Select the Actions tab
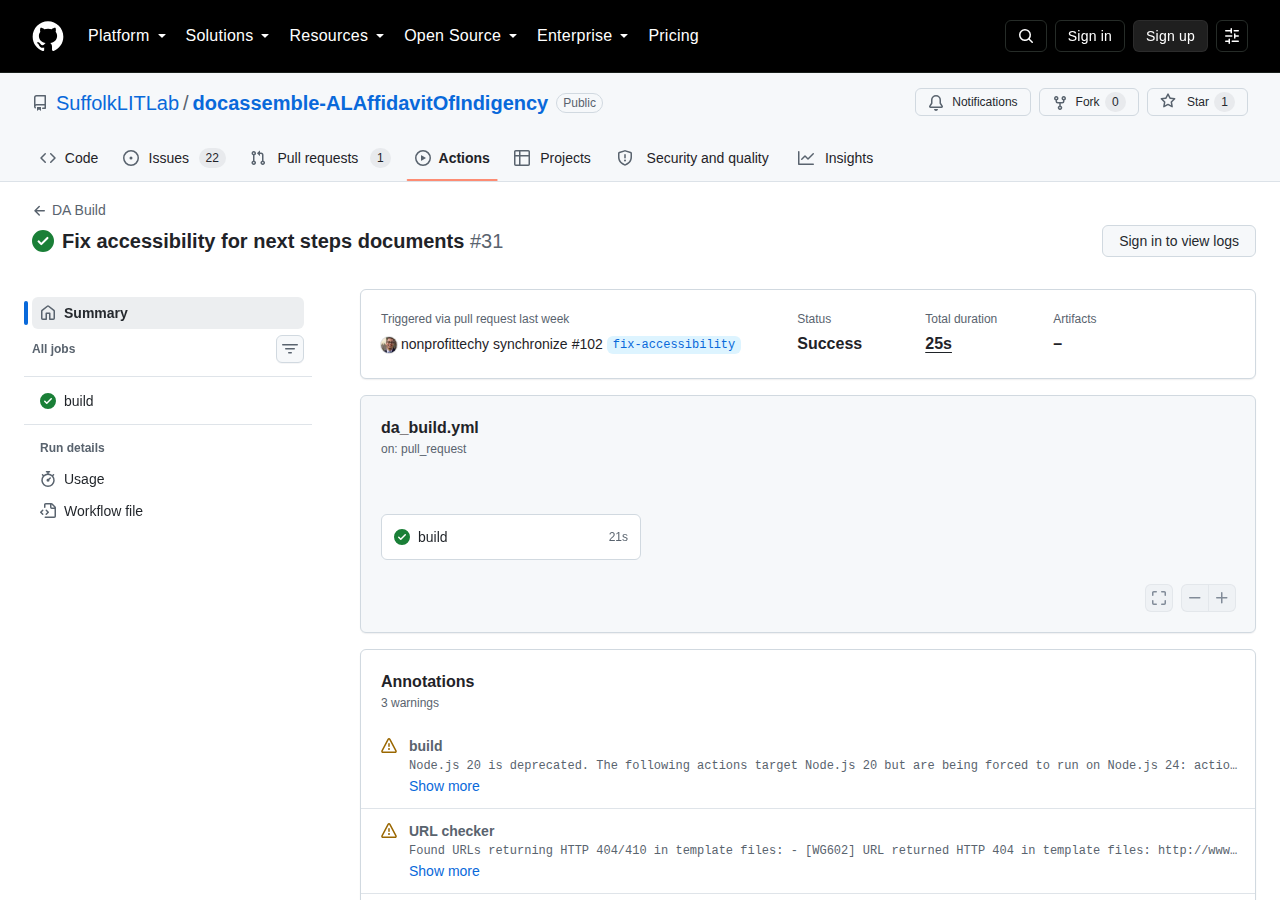Image resolution: width=1280 pixels, height=900 pixels. tap(452, 158)
